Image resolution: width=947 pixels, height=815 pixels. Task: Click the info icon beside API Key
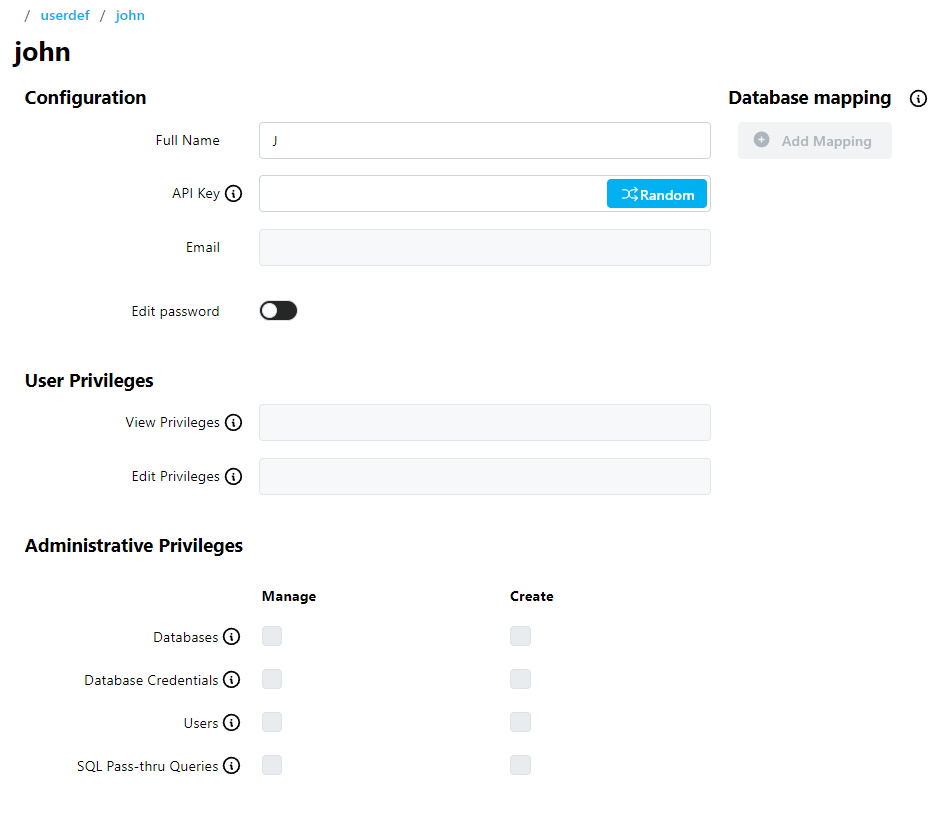[233, 194]
